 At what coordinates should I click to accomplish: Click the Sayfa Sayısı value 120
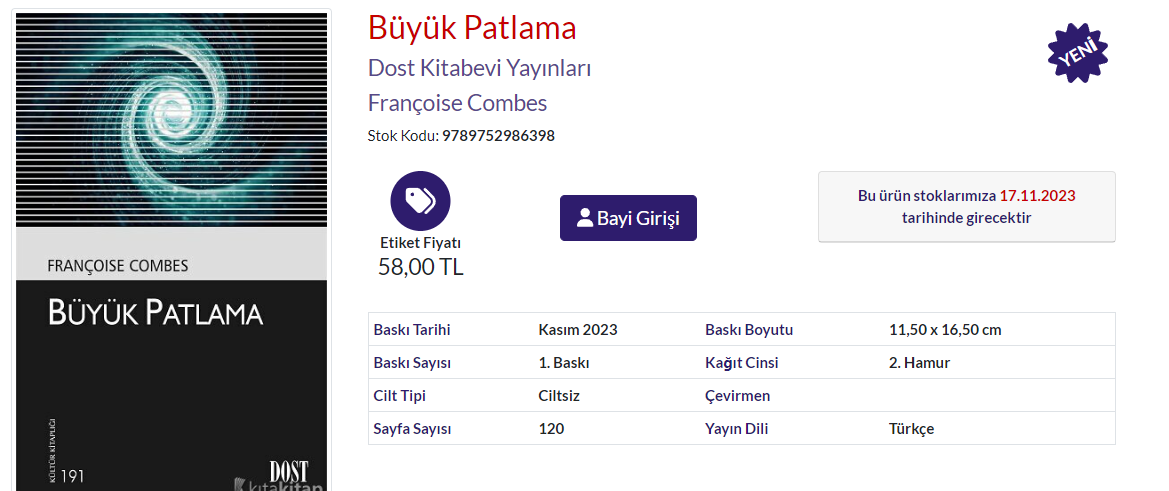coord(551,429)
